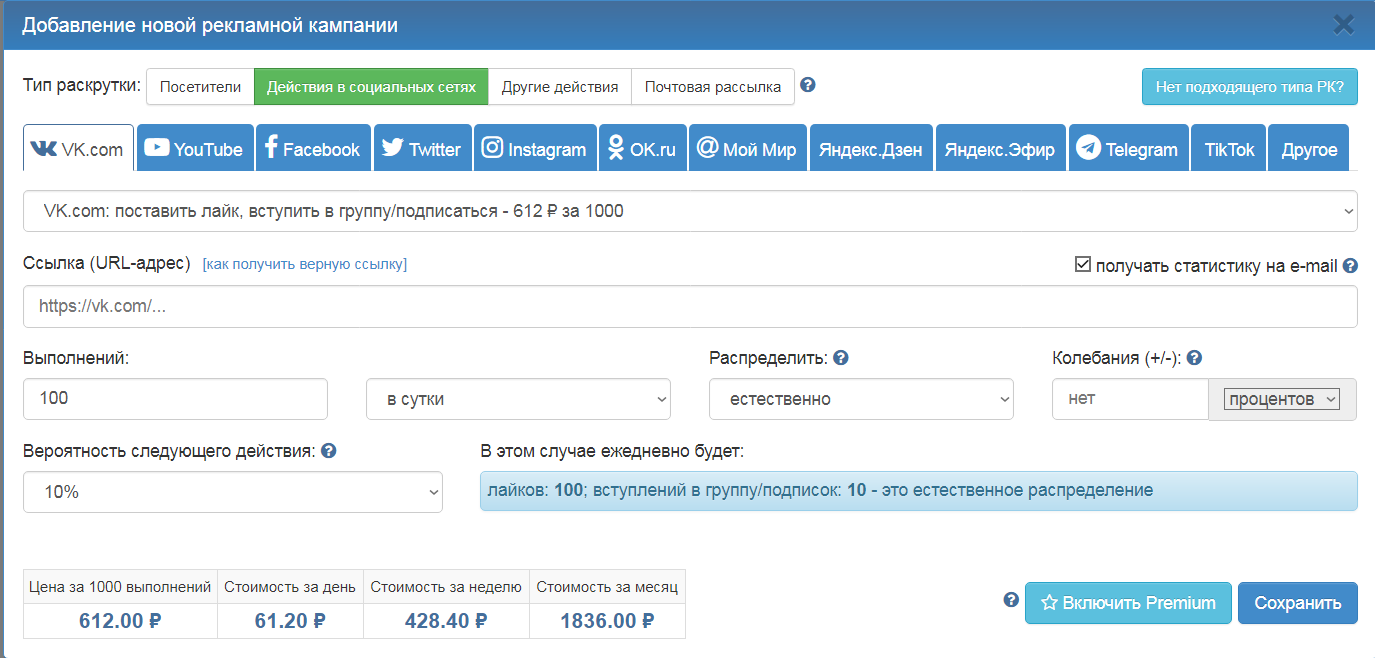Choose Другие действия promotion type
The width and height of the screenshot is (1375, 658).
pyautogui.click(x=560, y=87)
